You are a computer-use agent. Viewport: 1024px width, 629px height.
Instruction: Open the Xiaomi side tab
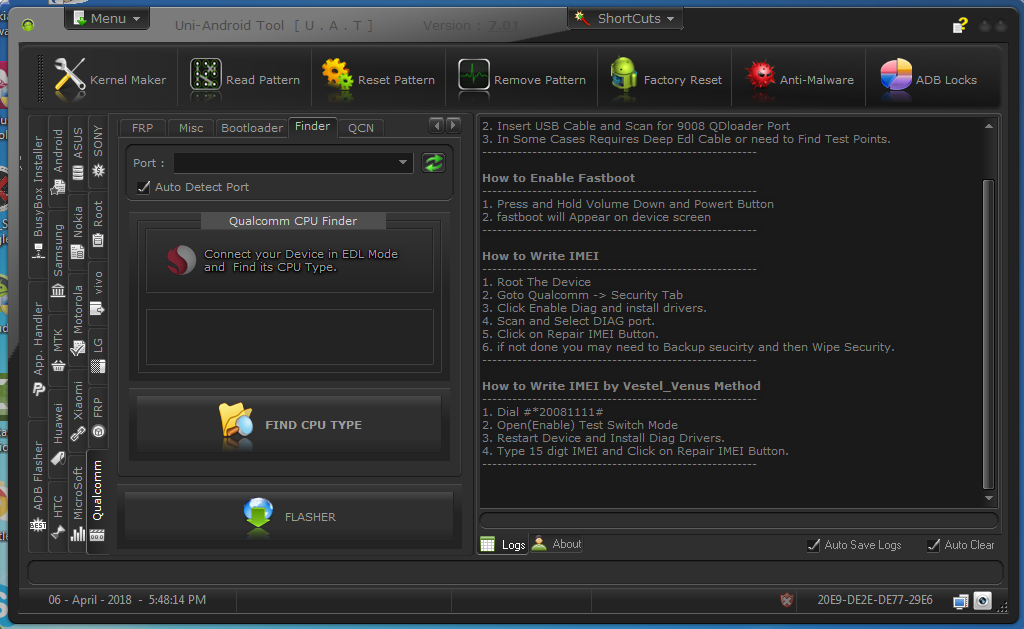pos(78,411)
